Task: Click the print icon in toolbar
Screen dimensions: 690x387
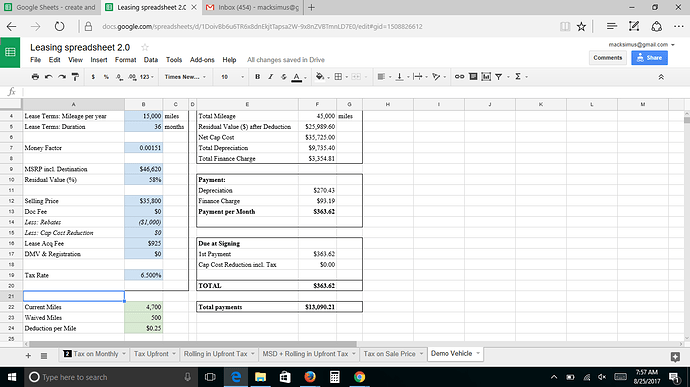Action: click(x=35, y=77)
